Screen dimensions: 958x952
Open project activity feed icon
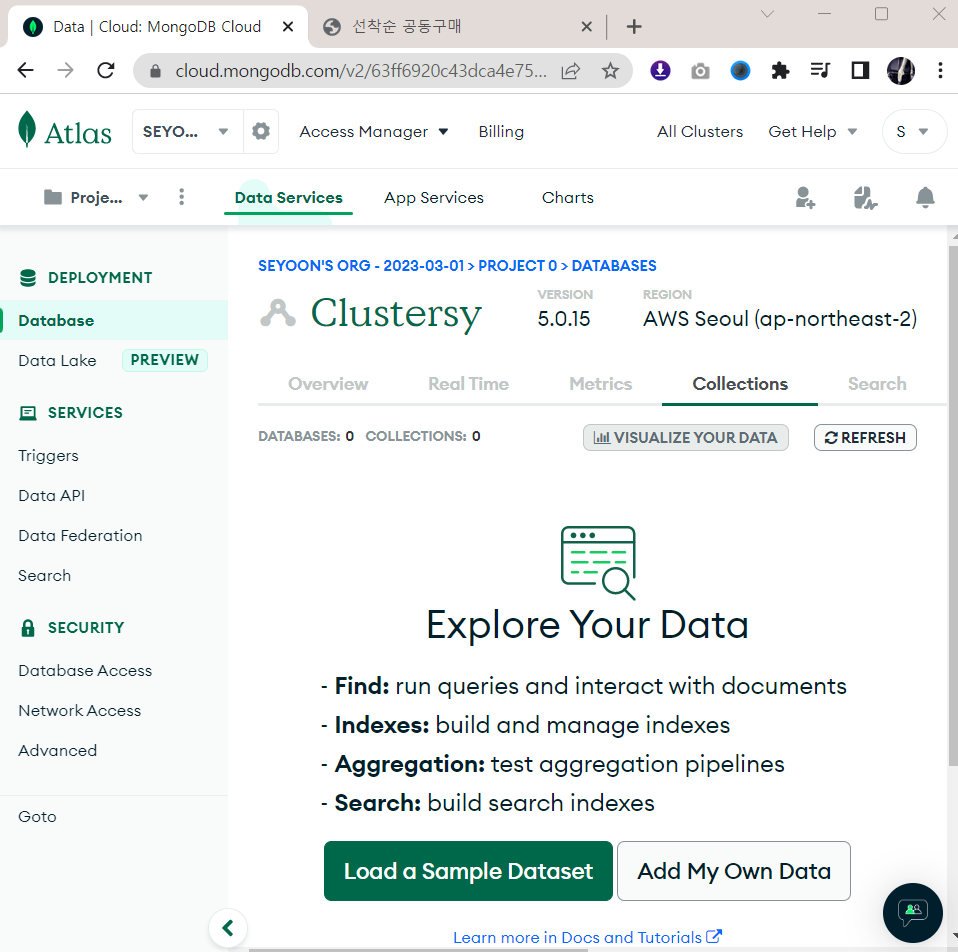click(865, 197)
